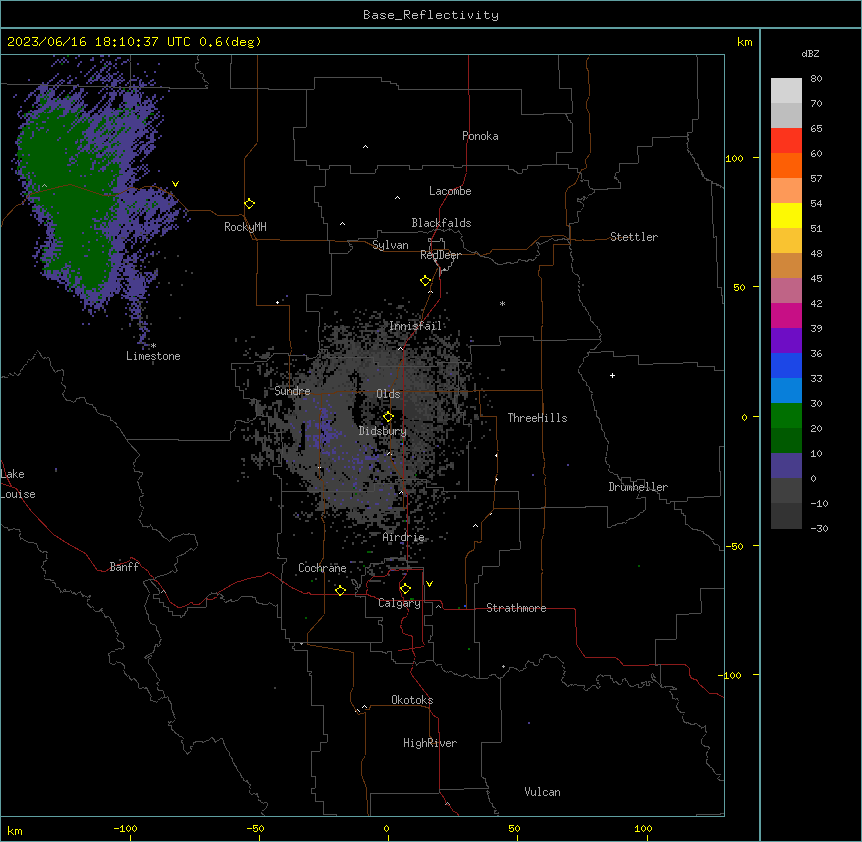The image size is (862, 842).
Task: Click the 100 tick on the vertical axis
Action: [x=734, y=158]
